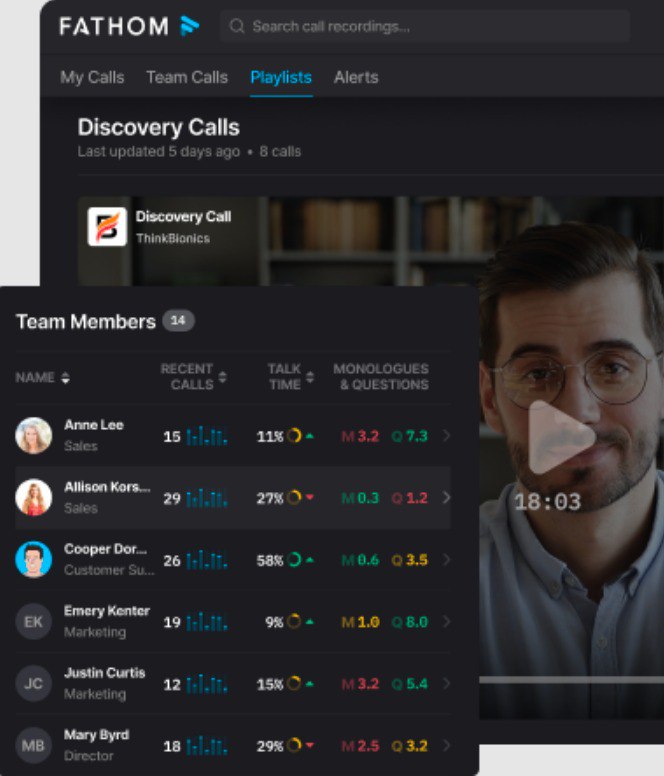Click the video progress bar
This screenshot has height=776, width=664.
pos(570,680)
